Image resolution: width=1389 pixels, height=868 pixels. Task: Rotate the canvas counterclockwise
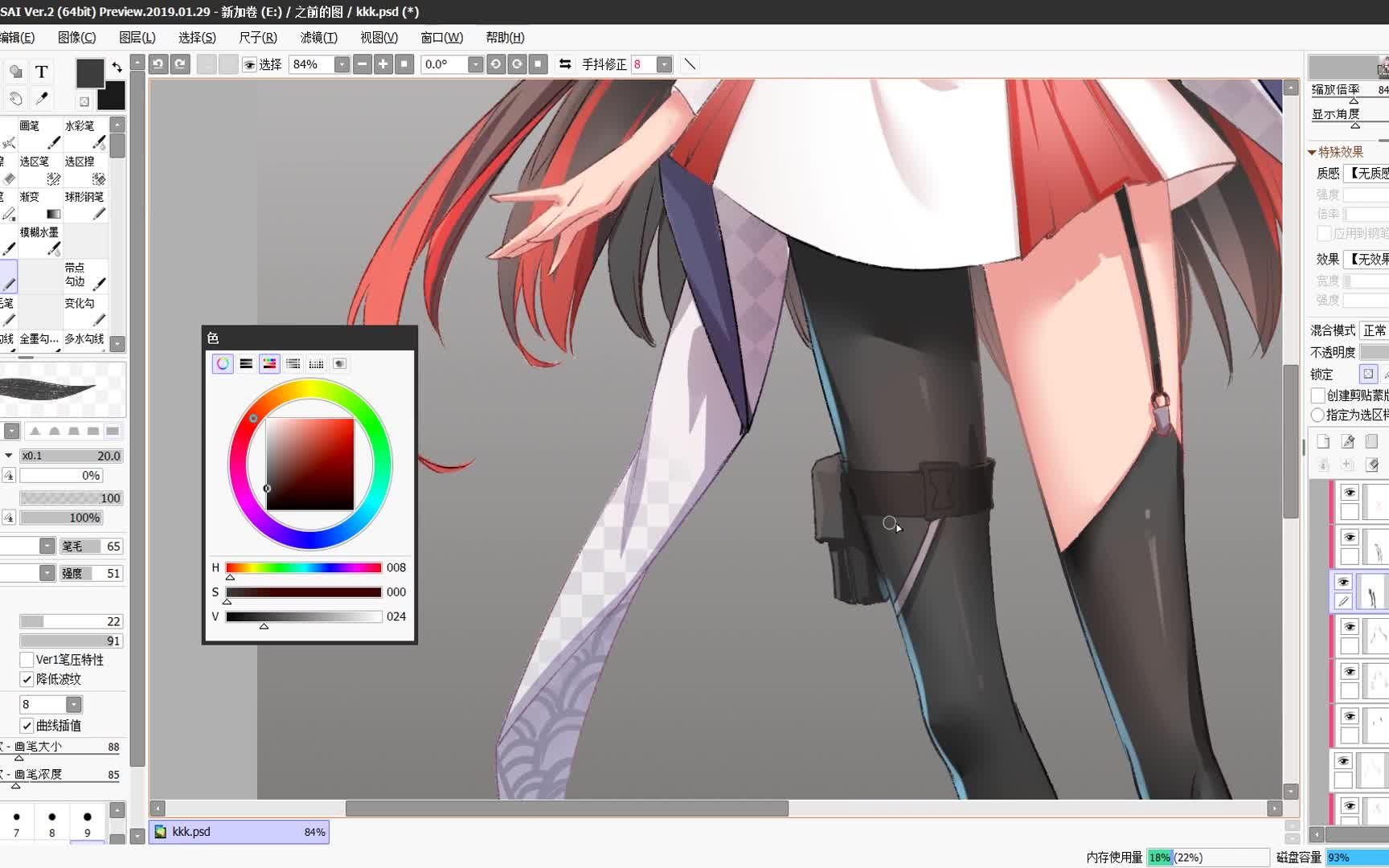tap(496, 64)
